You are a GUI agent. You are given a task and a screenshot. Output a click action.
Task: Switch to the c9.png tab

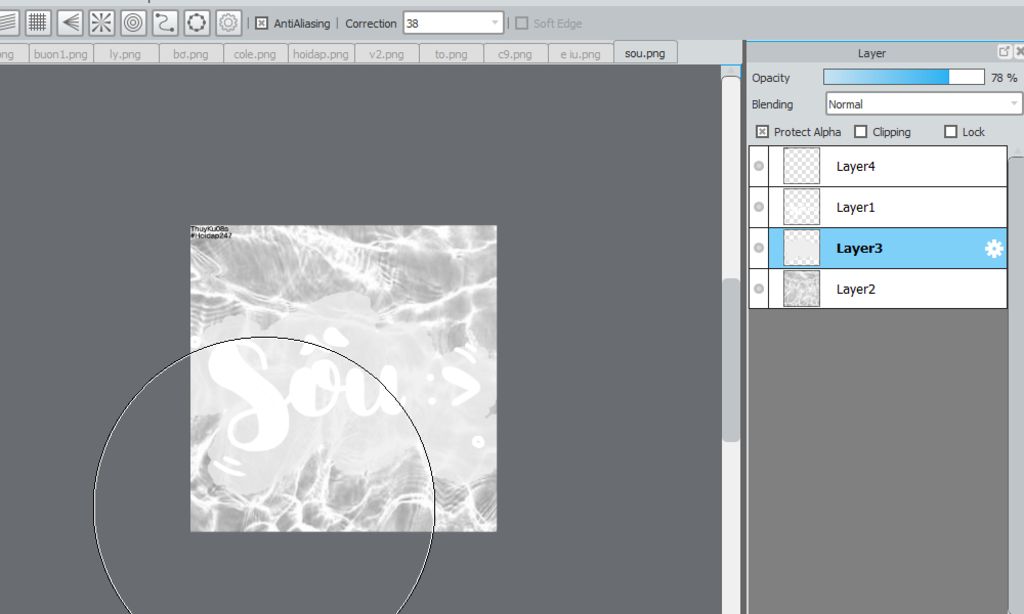pyautogui.click(x=515, y=54)
